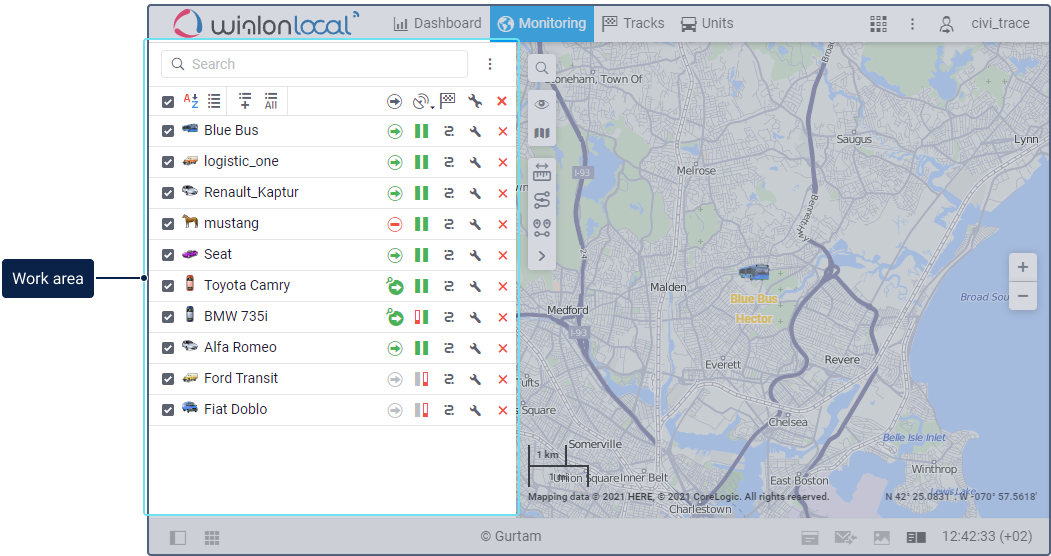
Task: Select the routing tool on map
Action: (x=542, y=200)
